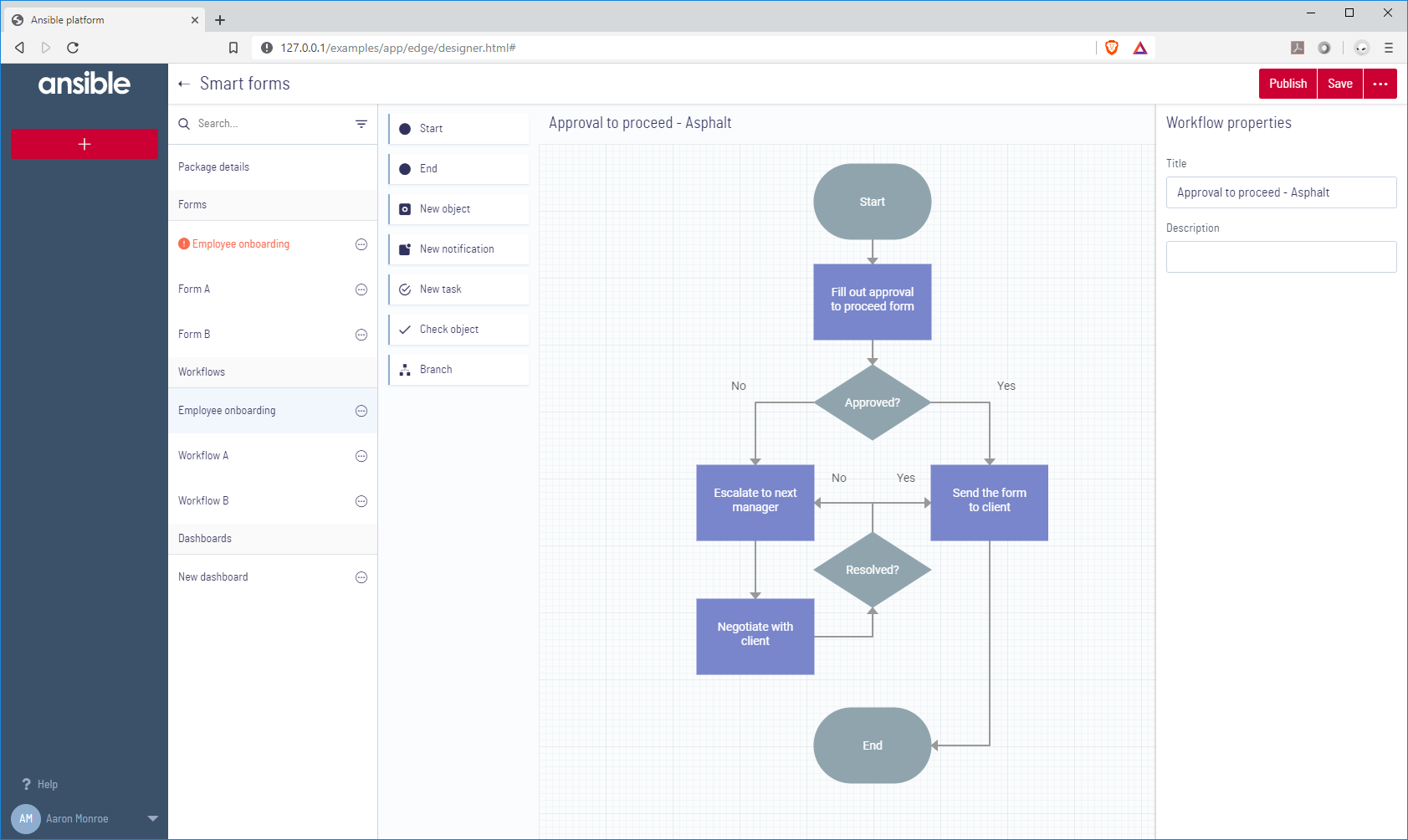
Task: Bookmark this page icon
Action: click(233, 48)
